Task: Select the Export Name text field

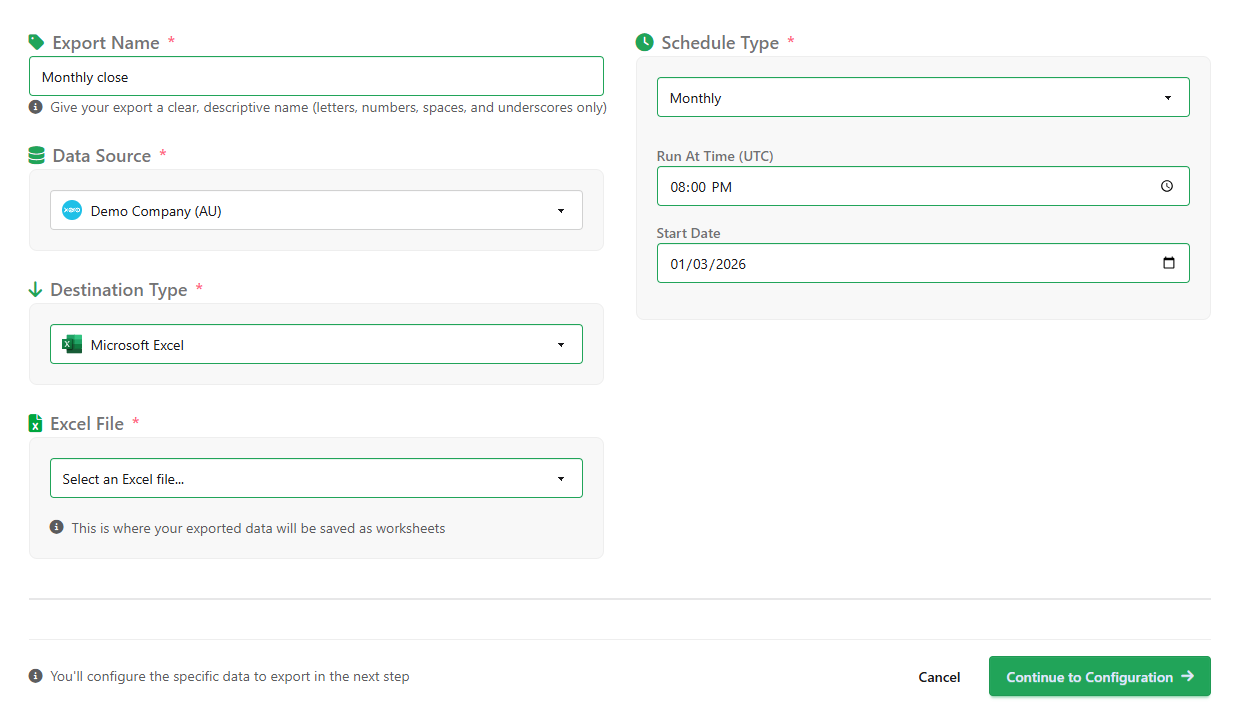Action: tap(316, 76)
